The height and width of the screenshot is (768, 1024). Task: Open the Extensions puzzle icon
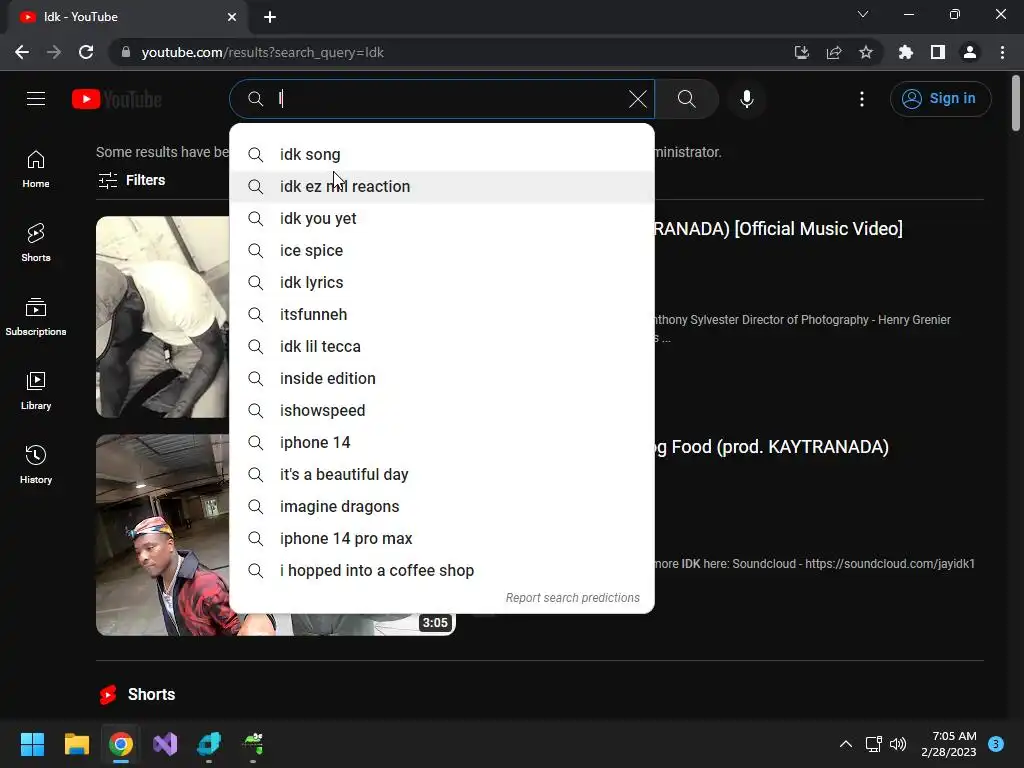(x=906, y=52)
